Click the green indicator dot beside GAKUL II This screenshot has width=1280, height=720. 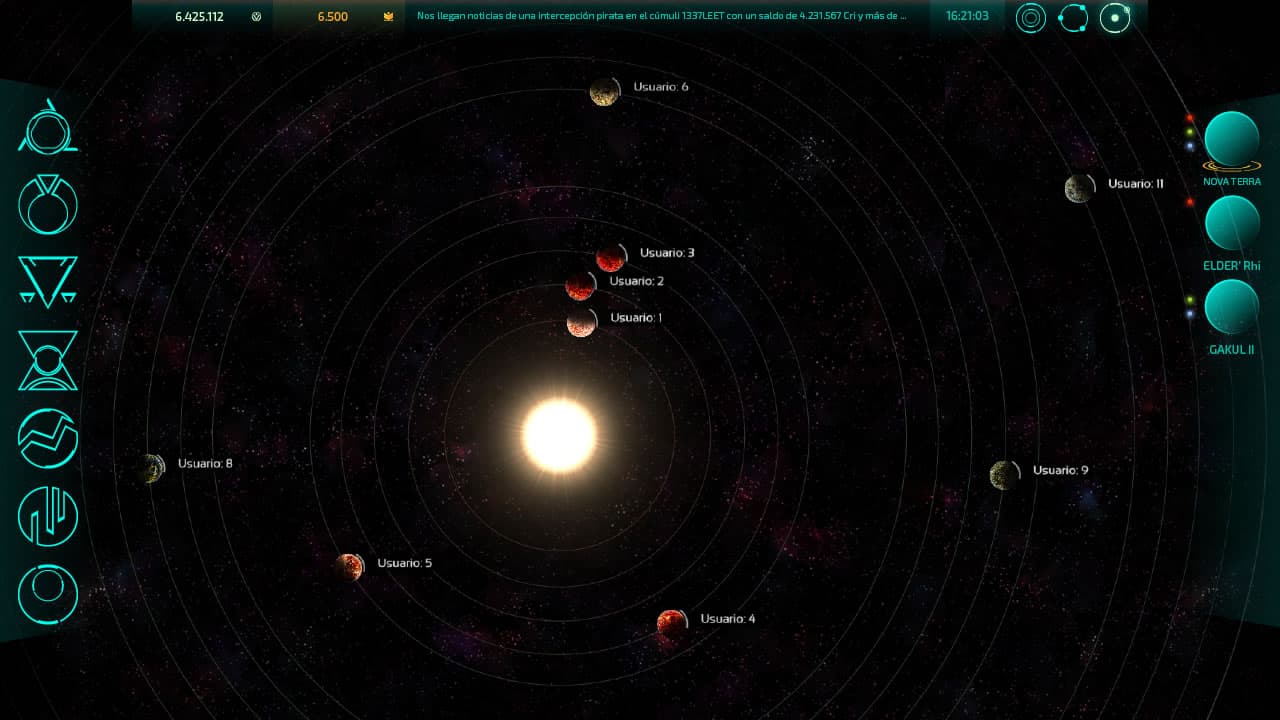point(1190,300)
